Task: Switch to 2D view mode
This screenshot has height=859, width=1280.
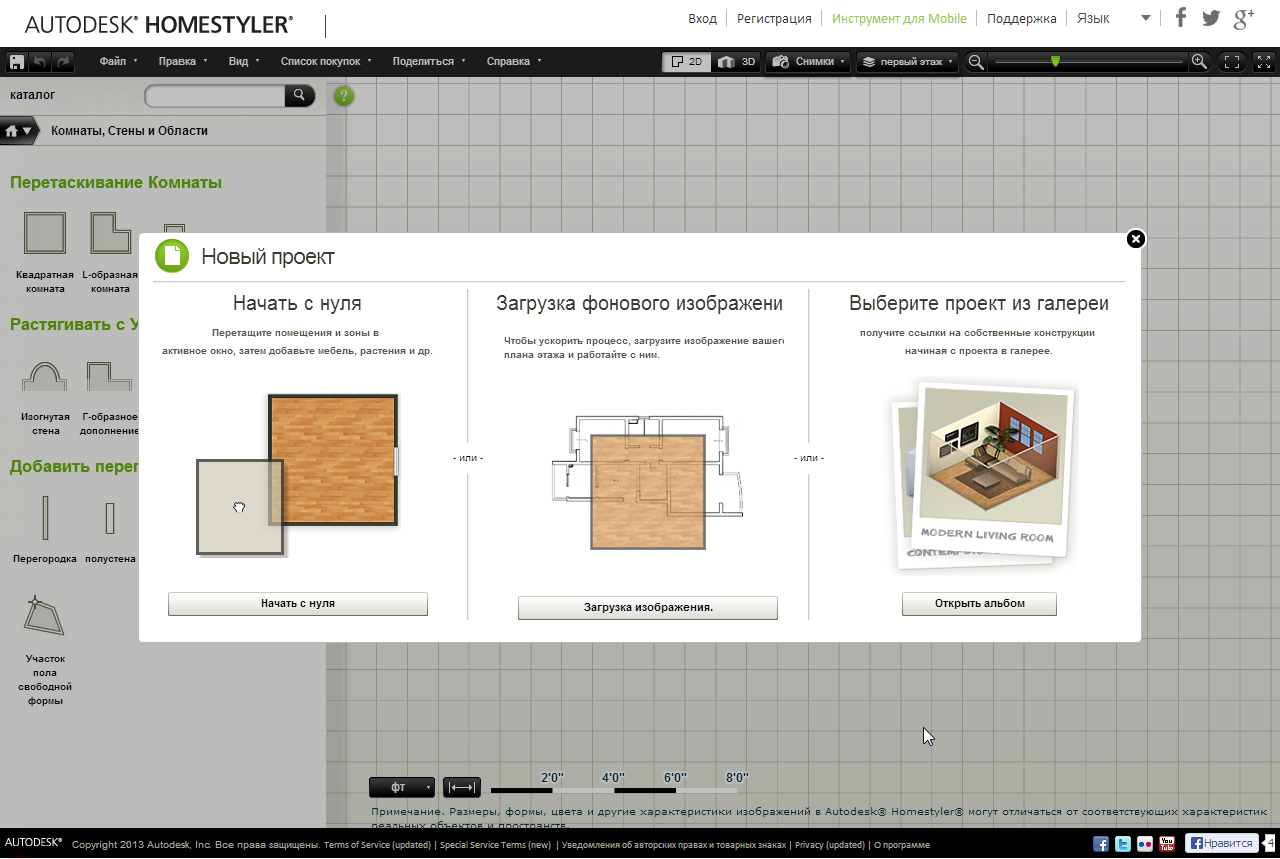Action: pyautogui.click(x=686, y=62)
